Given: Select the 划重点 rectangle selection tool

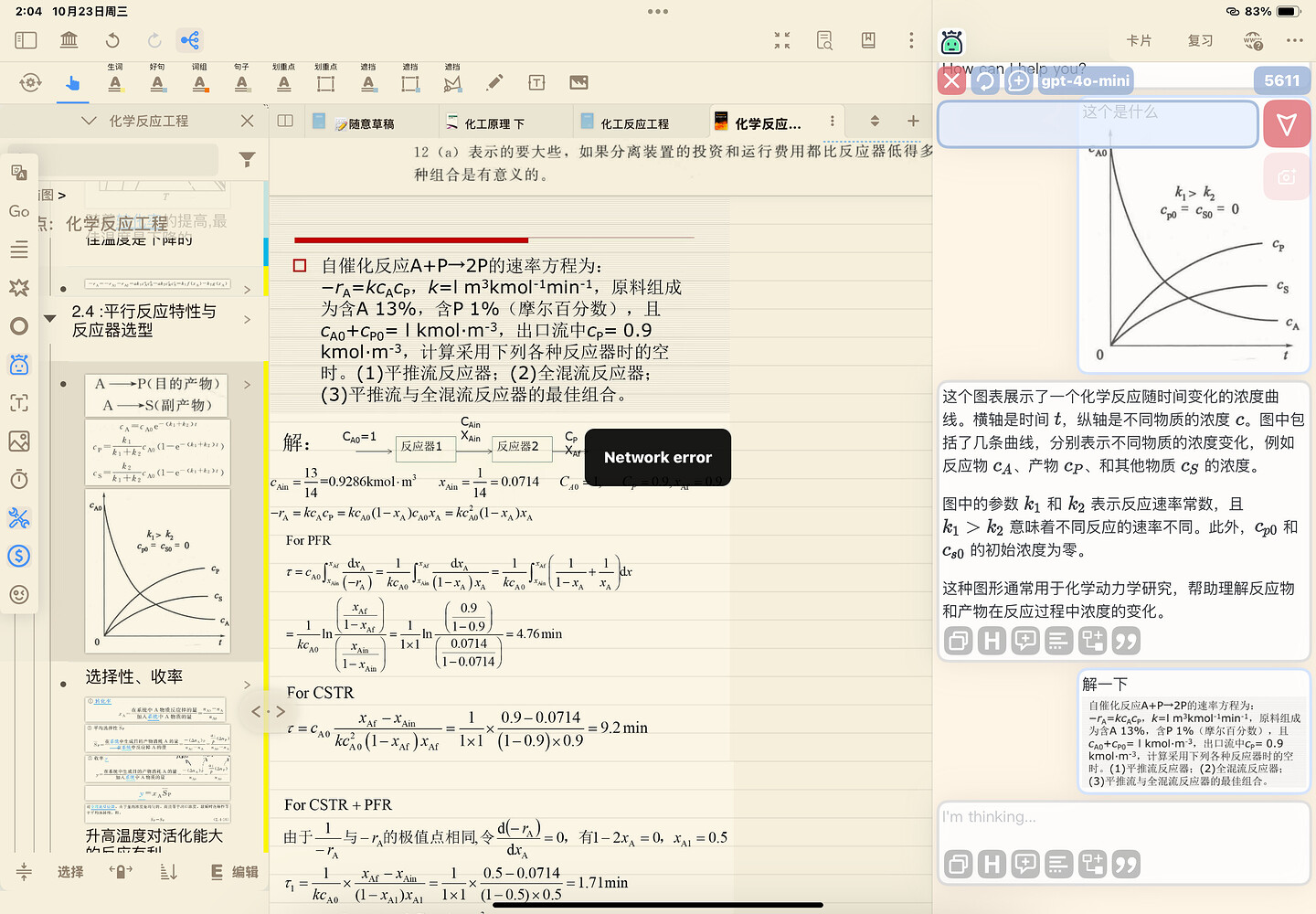Looking at the screenshot, I should point(325,80).
